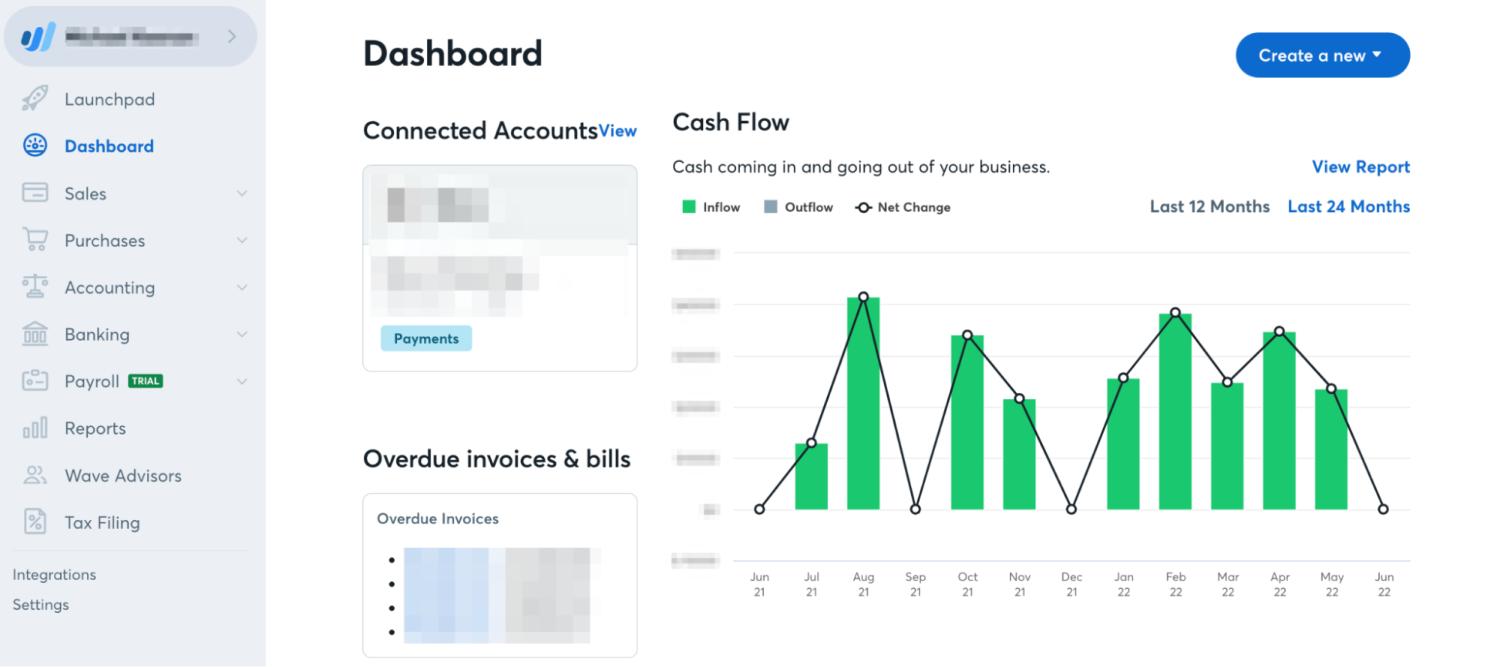Expand the Payroll section chevron
The height and width of the screenshot is (667, 1500).
pos(241,381)
